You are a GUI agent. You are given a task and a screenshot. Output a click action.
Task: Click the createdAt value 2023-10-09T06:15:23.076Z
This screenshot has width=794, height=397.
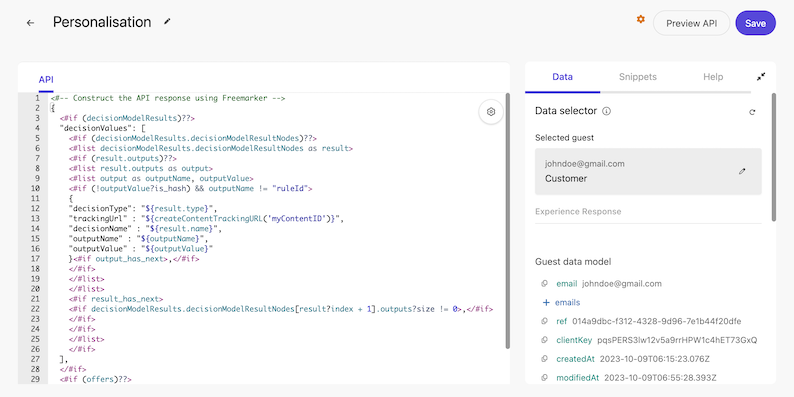pos(655,359)
